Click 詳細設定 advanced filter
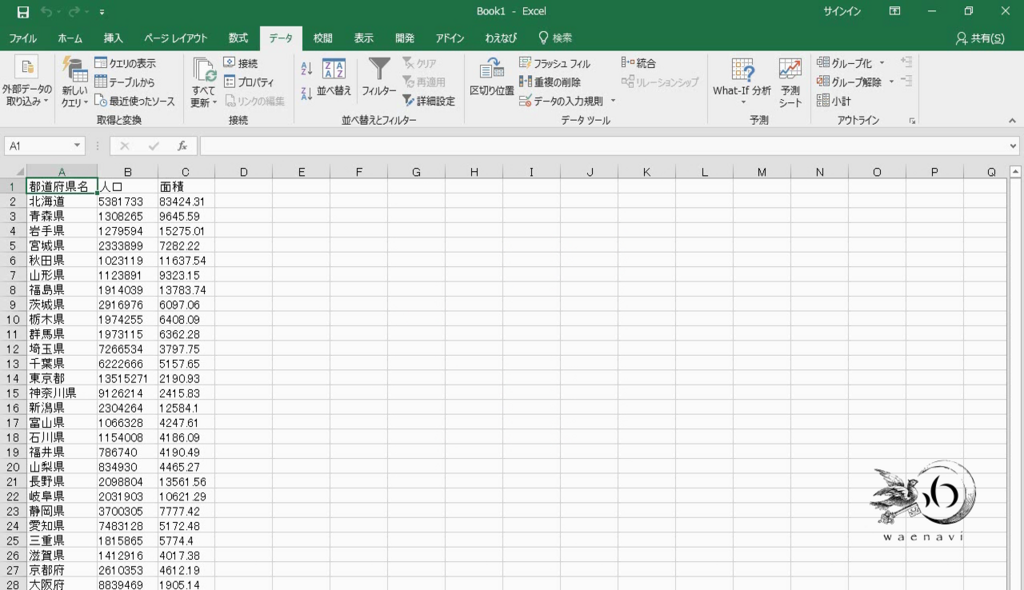 428,101
